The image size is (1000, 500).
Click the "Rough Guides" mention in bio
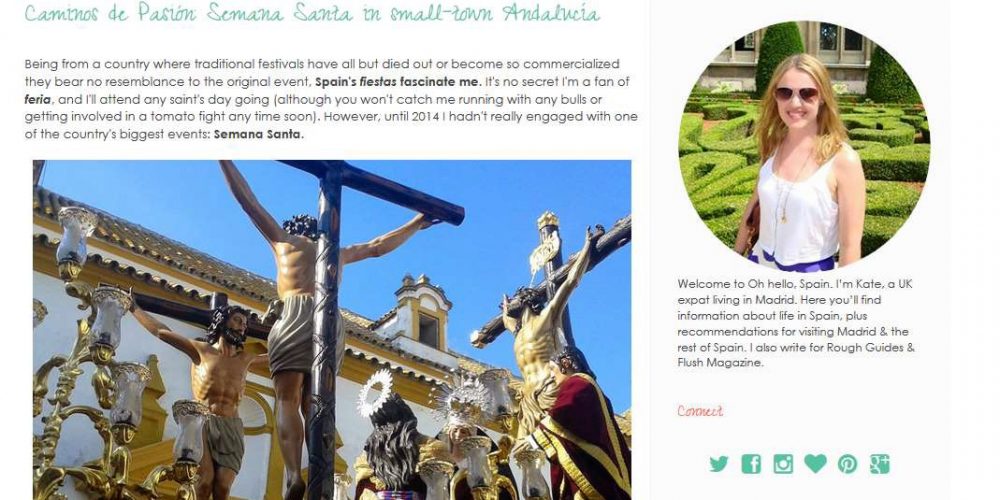point(864,348)
